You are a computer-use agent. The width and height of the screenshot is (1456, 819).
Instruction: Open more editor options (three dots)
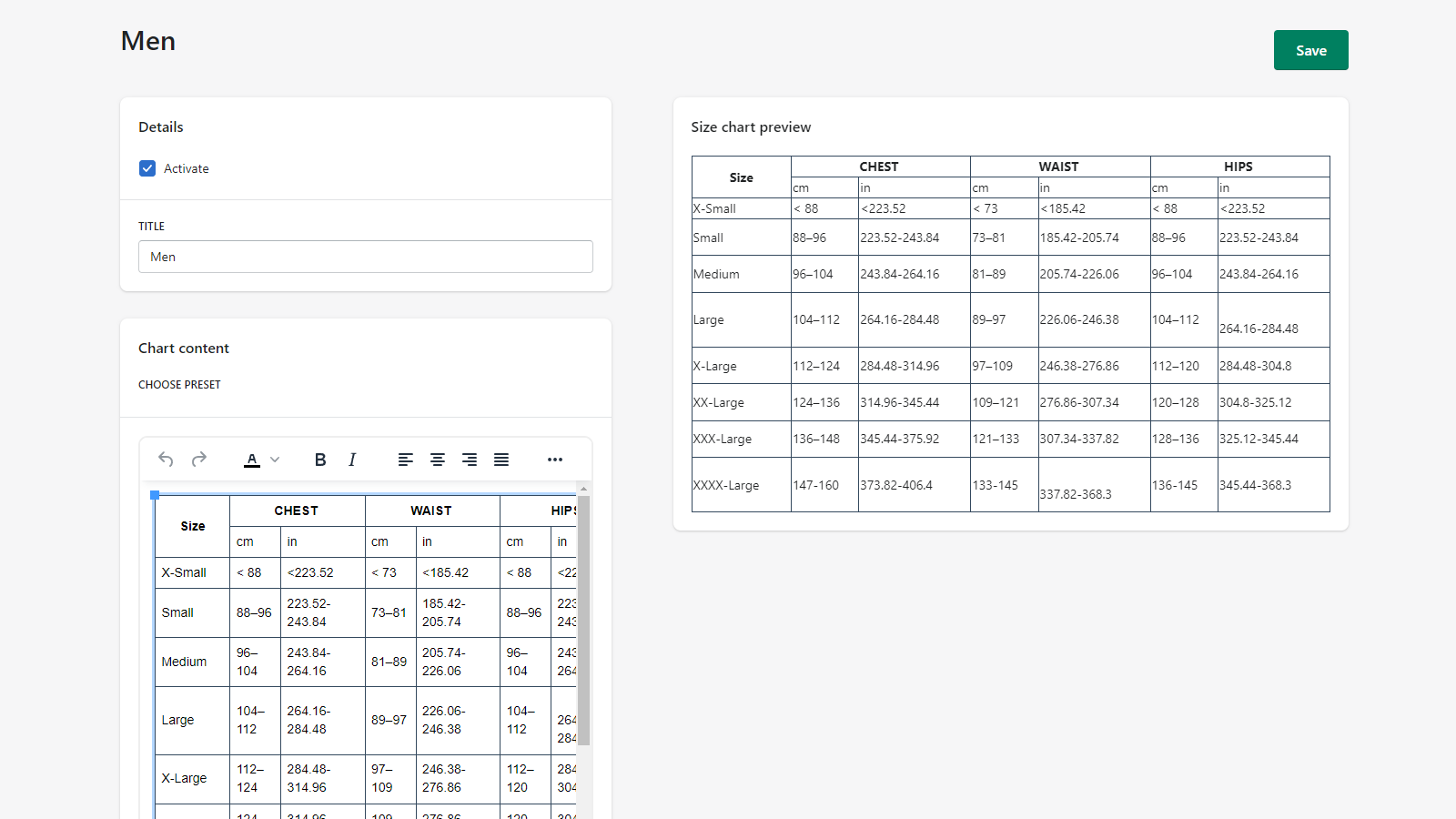tap(555, 460)
